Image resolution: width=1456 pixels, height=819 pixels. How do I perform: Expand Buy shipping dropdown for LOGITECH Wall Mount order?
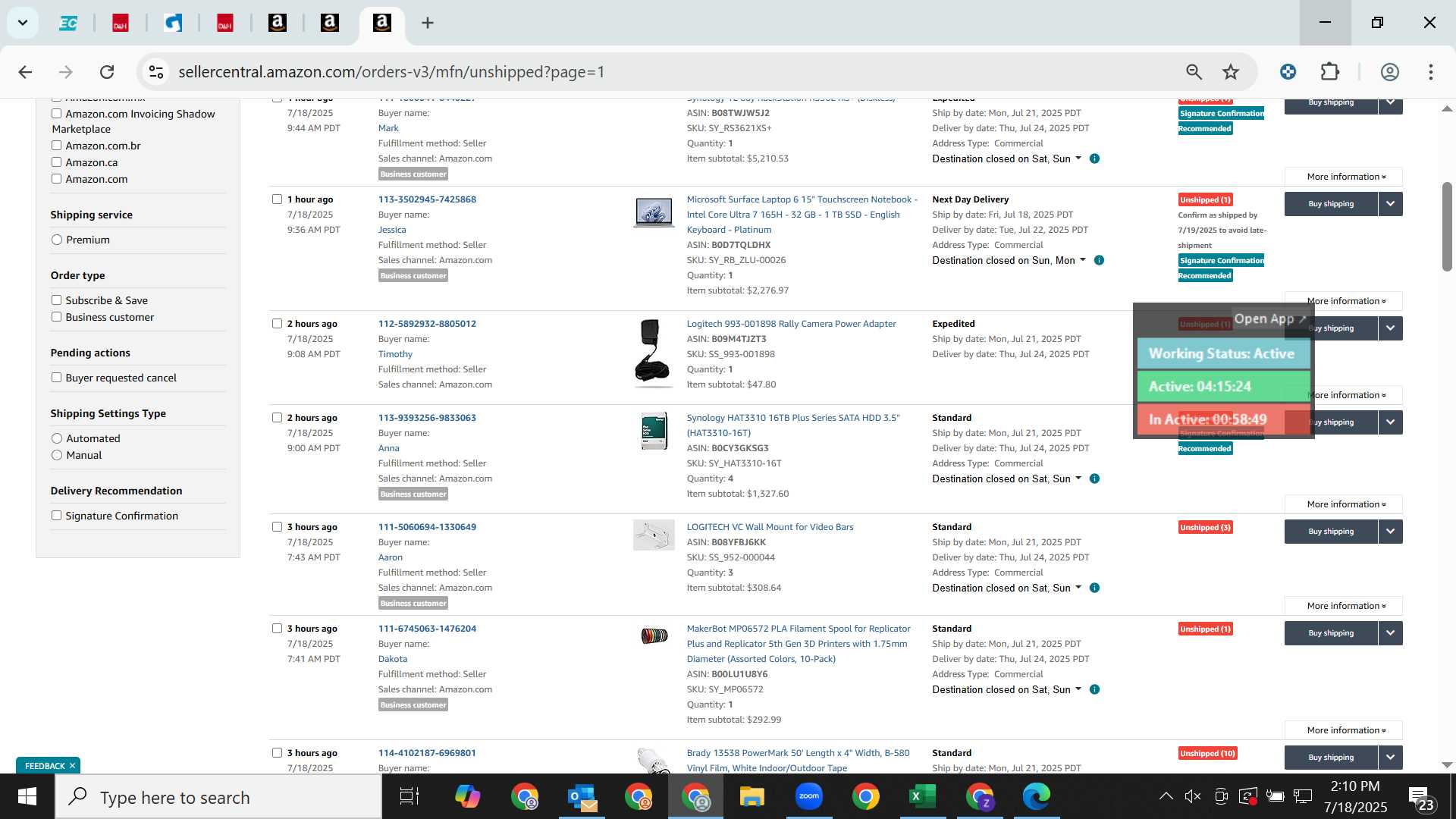1390,532
